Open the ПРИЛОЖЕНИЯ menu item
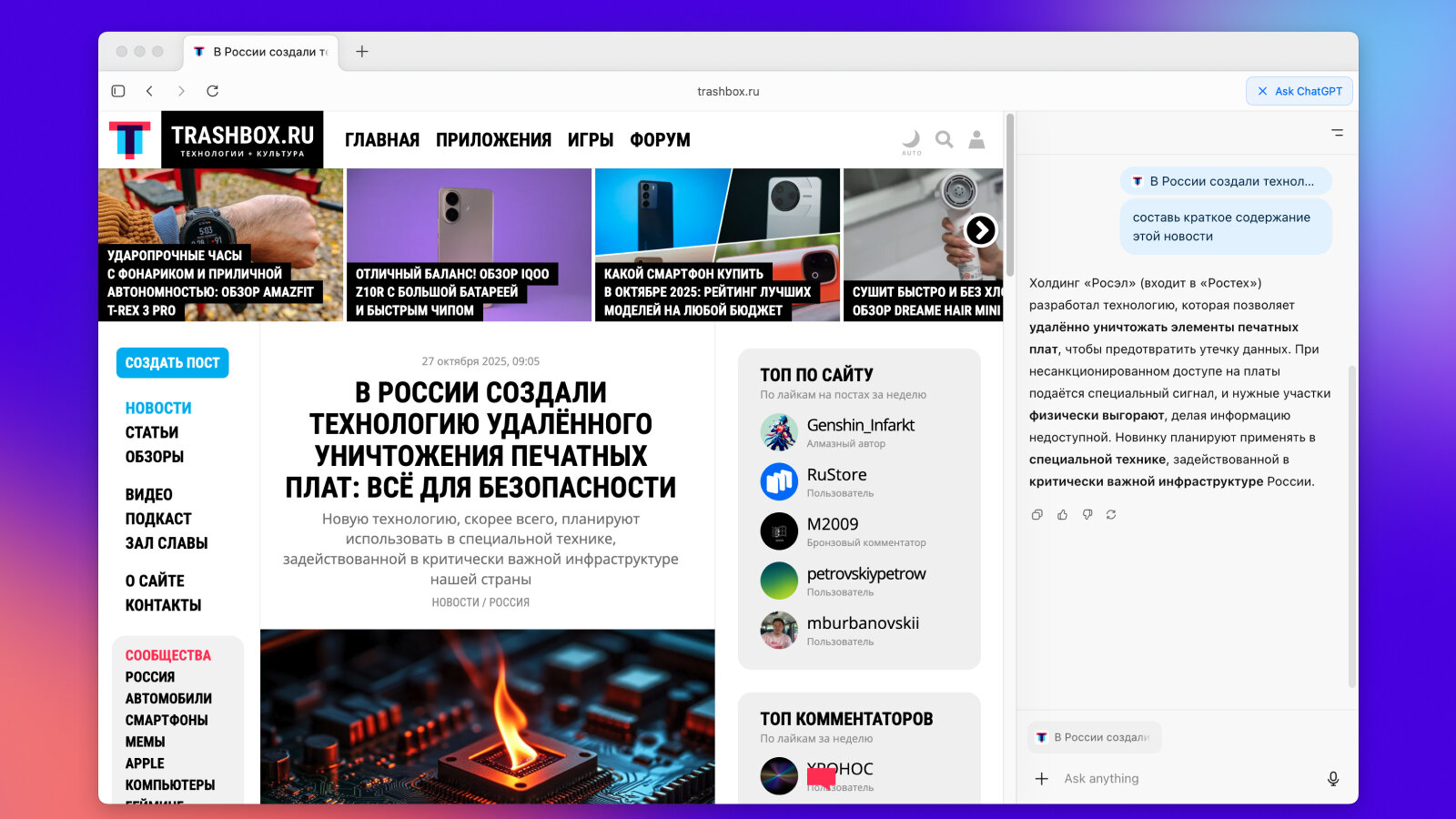This screenshot has width=1456, height=819. click(493, 140)
